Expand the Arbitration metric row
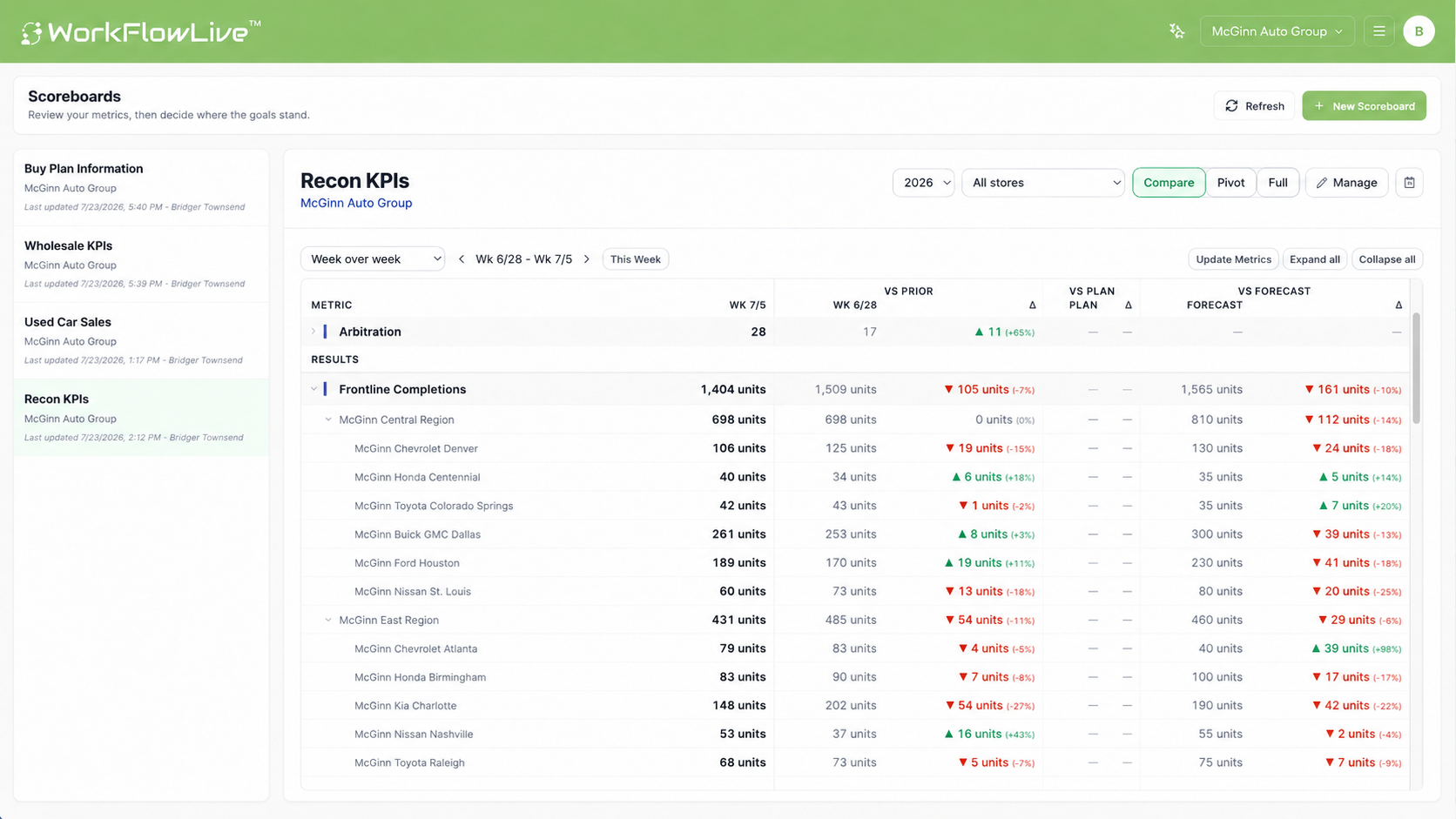Image resolution: width=1456 pixels, height=819 pixels. [313, 332]
